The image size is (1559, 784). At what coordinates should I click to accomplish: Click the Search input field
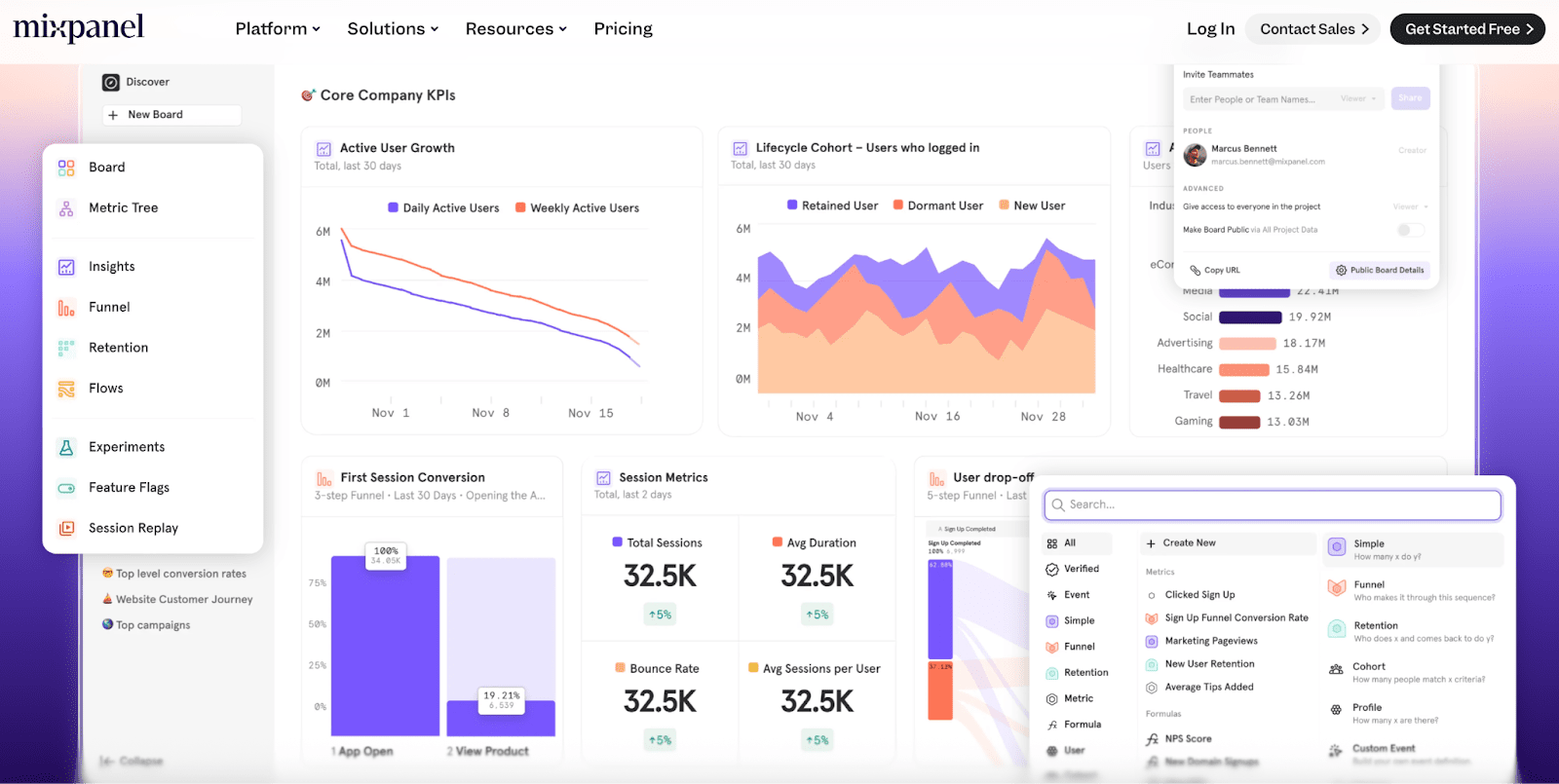pyautogui.click(x=1273, y=504)
